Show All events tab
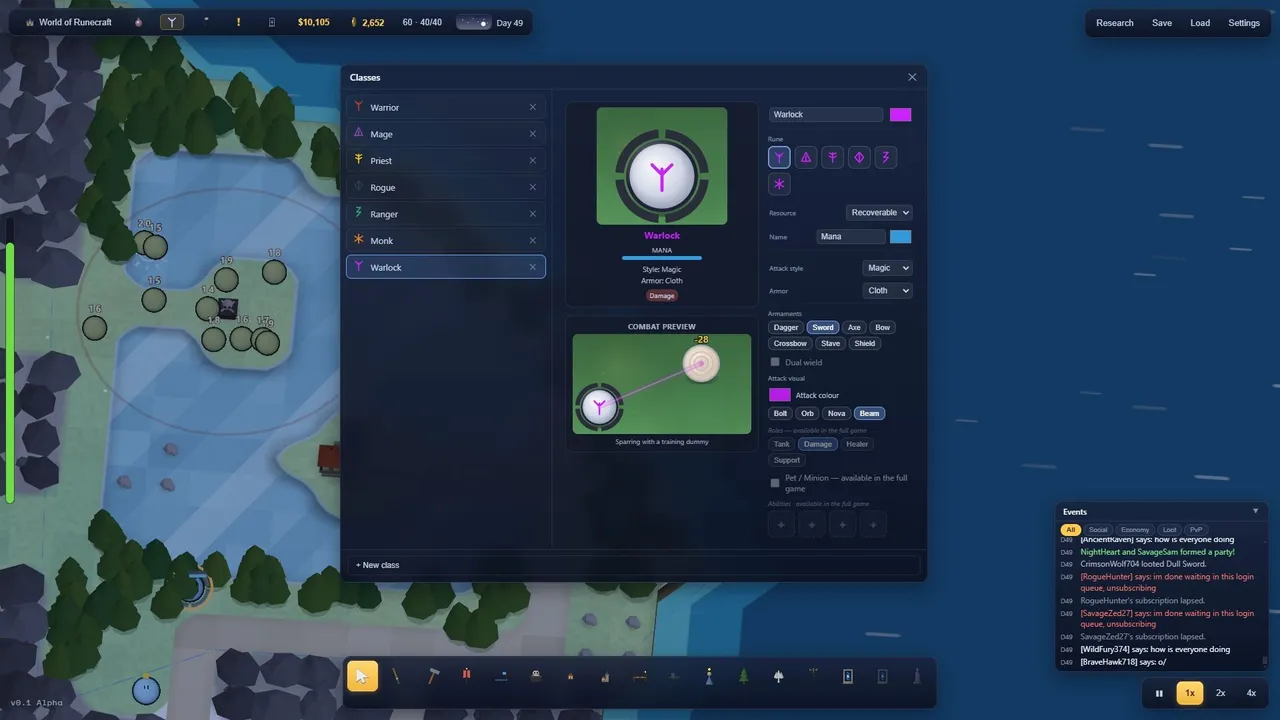This screenshot has height=720, width=1280. (x=1071, y=530)
